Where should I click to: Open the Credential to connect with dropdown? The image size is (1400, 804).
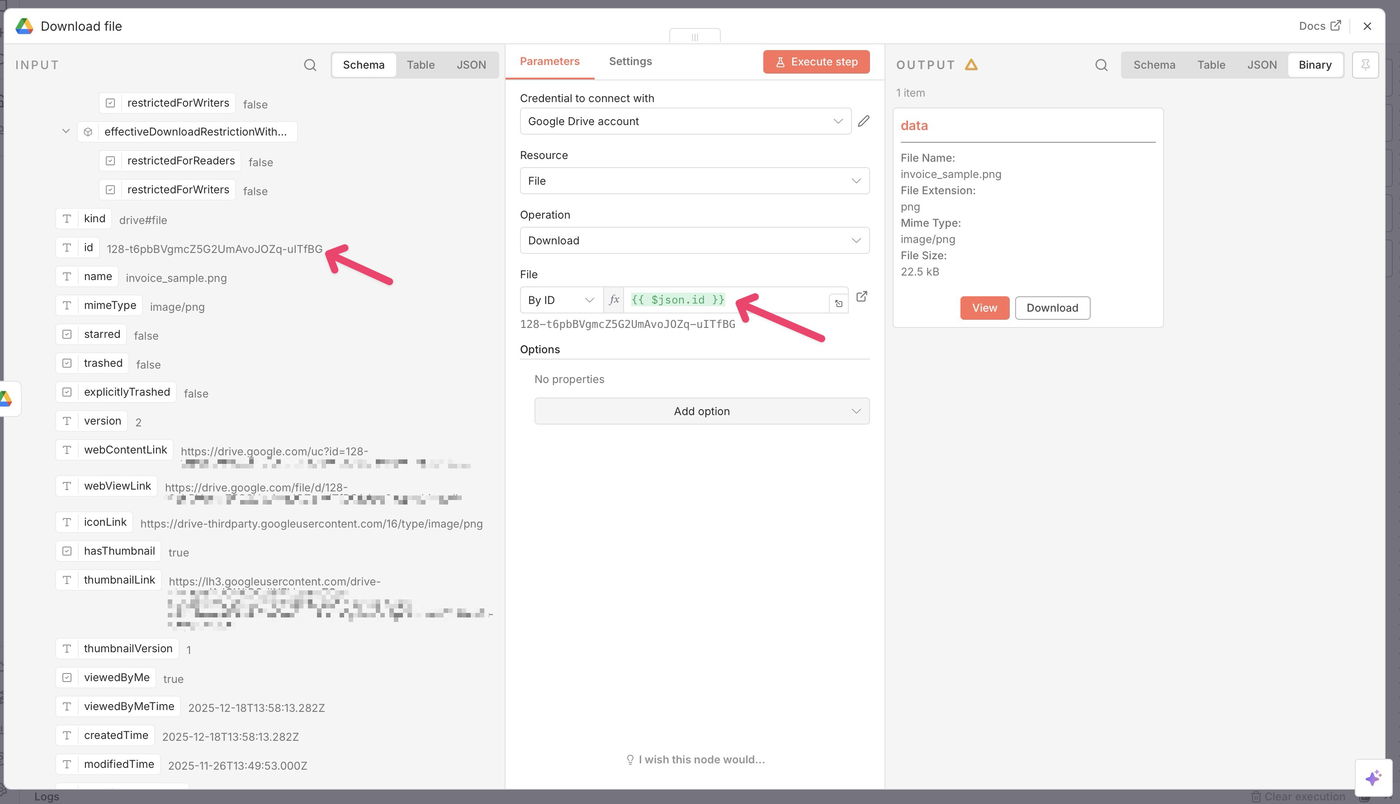[686, 121]
